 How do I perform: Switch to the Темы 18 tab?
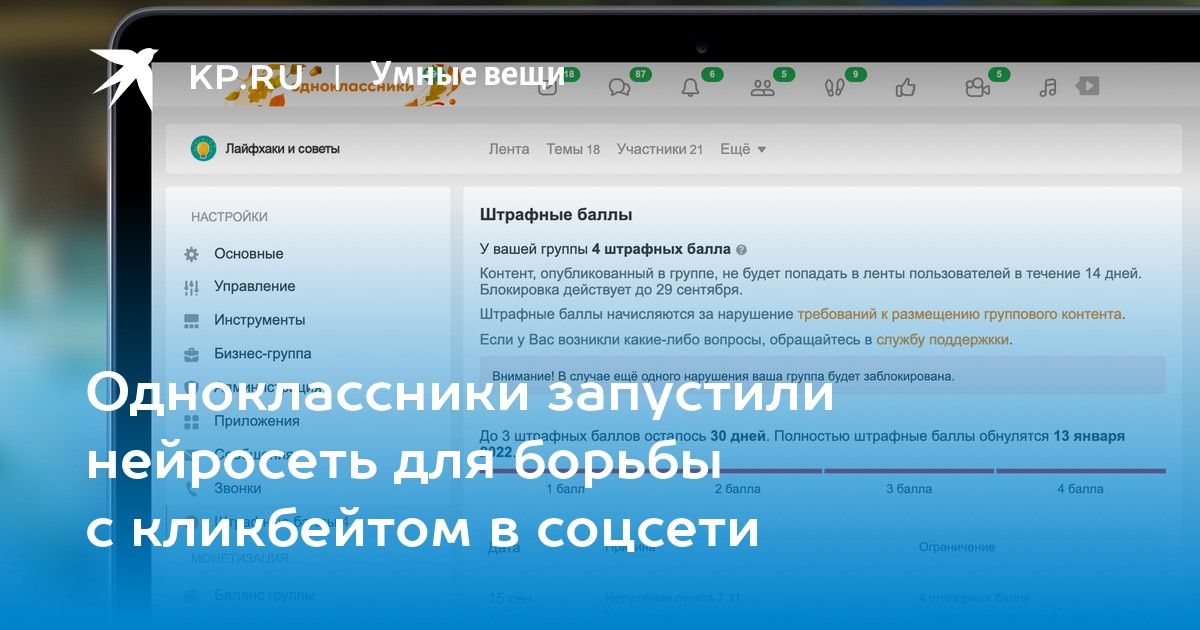pyautogui.click(x=573, y=149)
